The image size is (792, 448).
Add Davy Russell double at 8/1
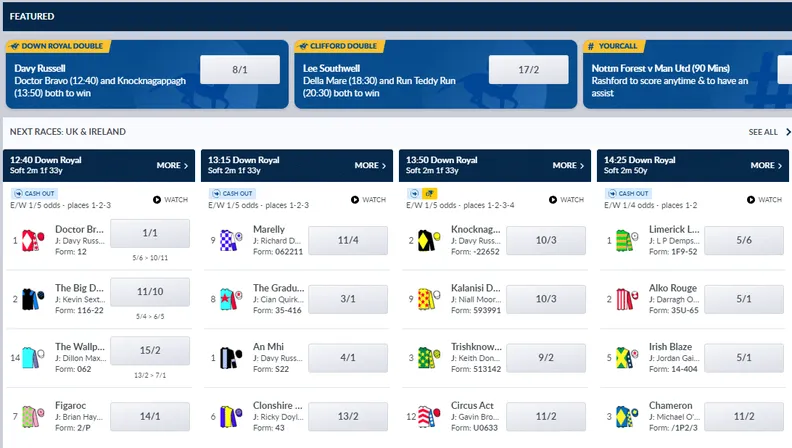click(x=239, y=69)
